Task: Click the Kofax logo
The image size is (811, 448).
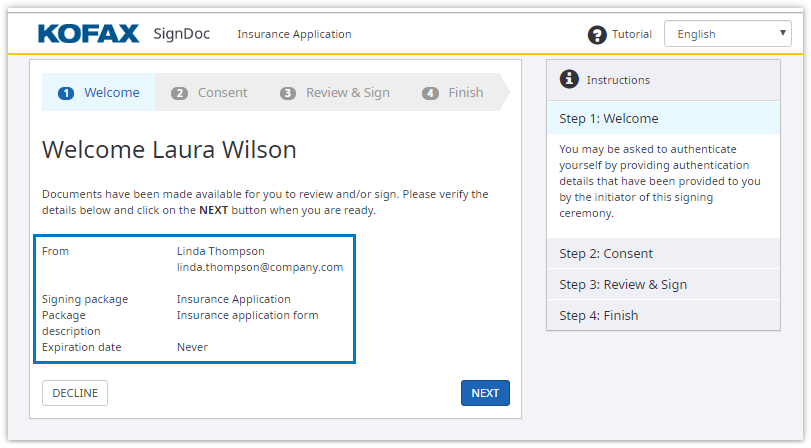Action: [x=88, y=34]
